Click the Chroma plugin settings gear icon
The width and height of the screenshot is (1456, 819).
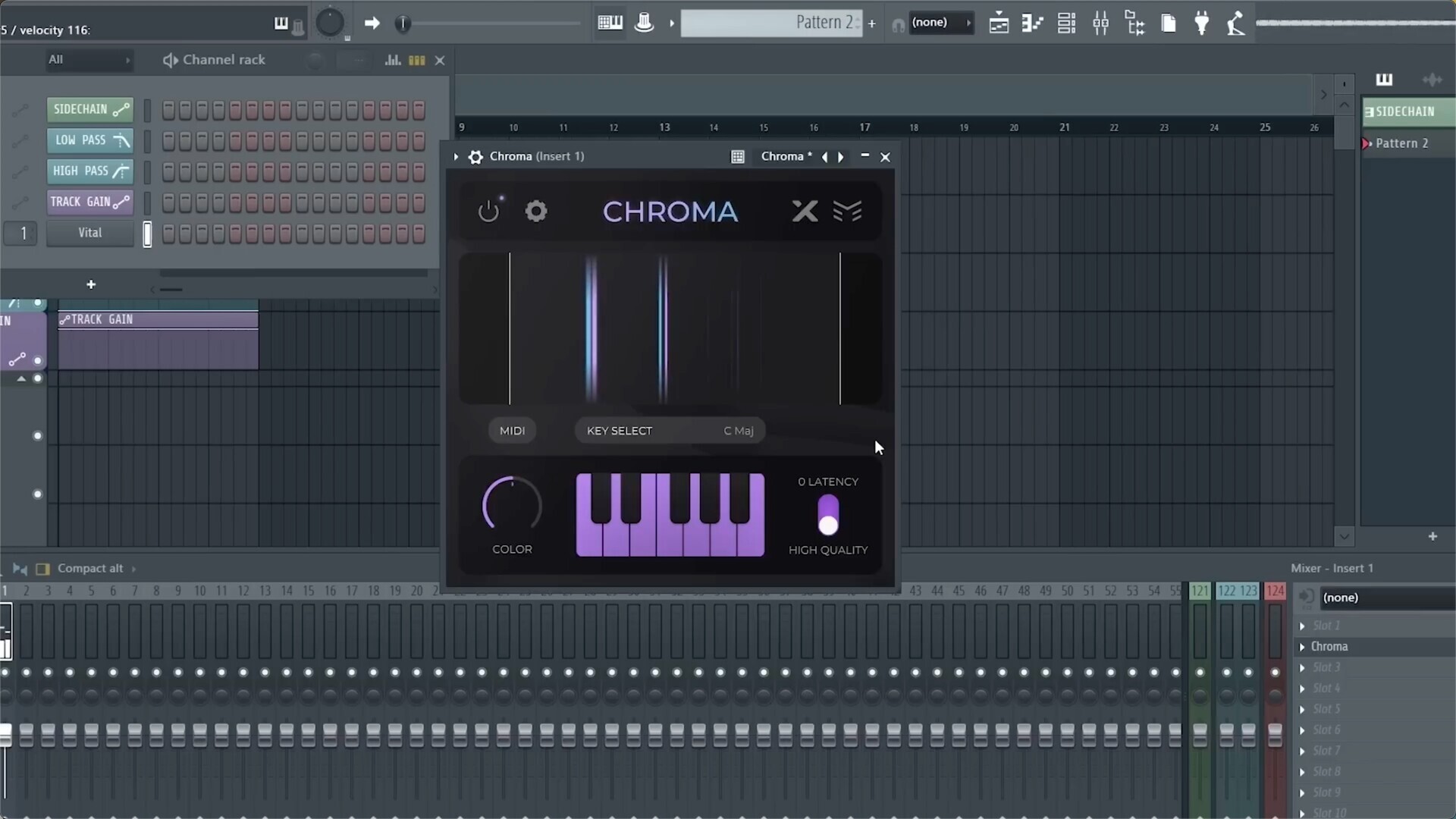(x=536, y=211)
